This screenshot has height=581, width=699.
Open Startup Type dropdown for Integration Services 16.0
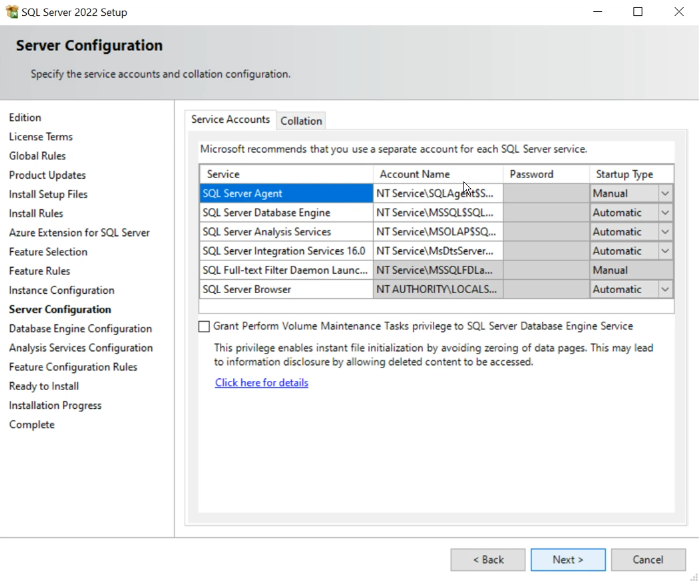pyautogui.click(x=665, y=251)
